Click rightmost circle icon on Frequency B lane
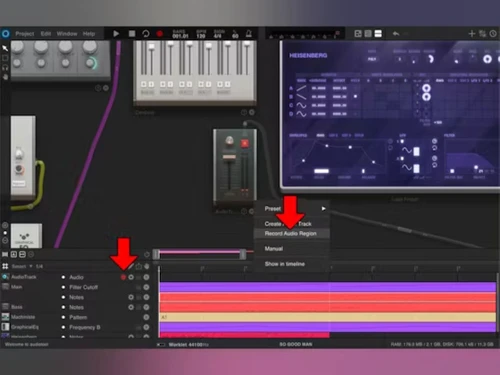This screenshot has width=500, height=375. point(146,327)
